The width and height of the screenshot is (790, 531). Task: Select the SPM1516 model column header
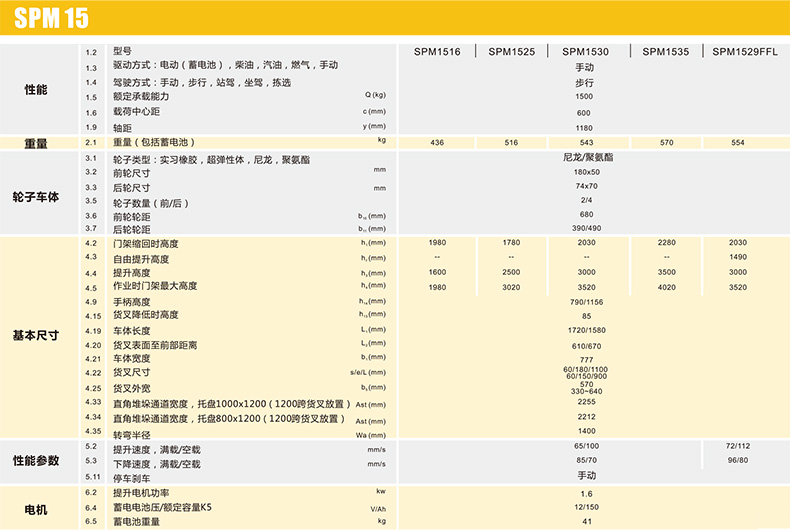pyautogui.click(x=437, y=51)
